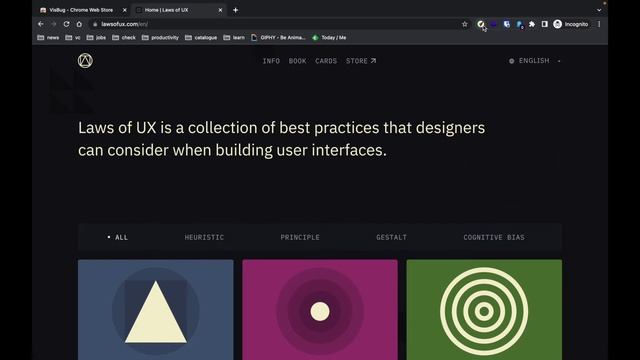Open the productivity bookmarks folder
This screenshot has width=640, height=360.
point(160,38)
